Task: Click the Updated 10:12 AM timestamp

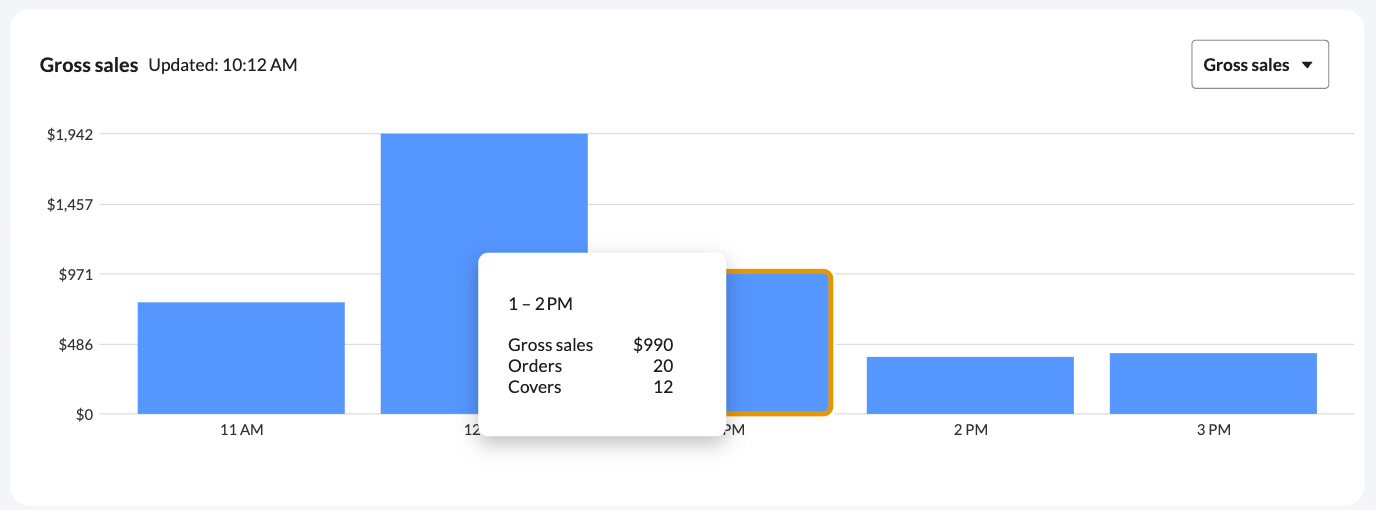Action: [x=223, y=65]
